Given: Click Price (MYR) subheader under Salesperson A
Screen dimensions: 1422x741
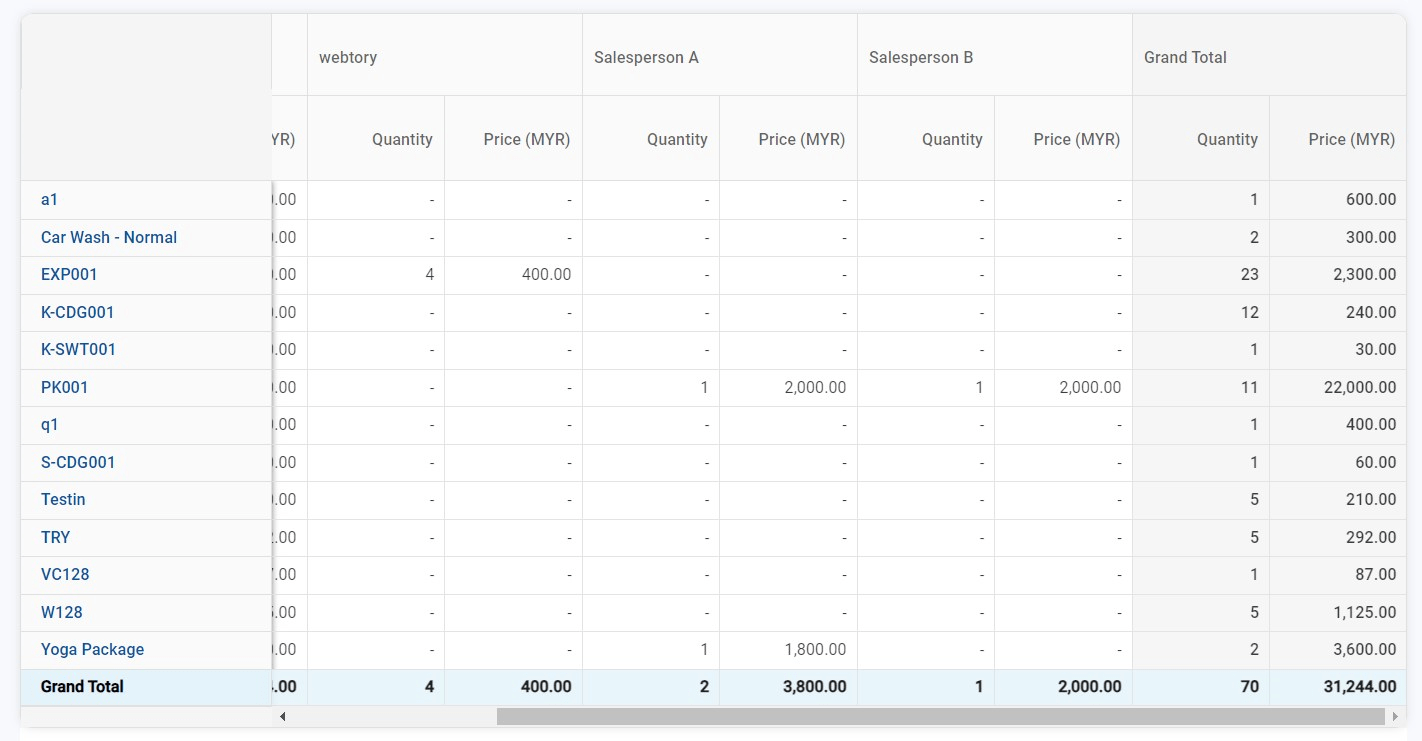Looking at the screenshot, I should (x=801, y=139).
